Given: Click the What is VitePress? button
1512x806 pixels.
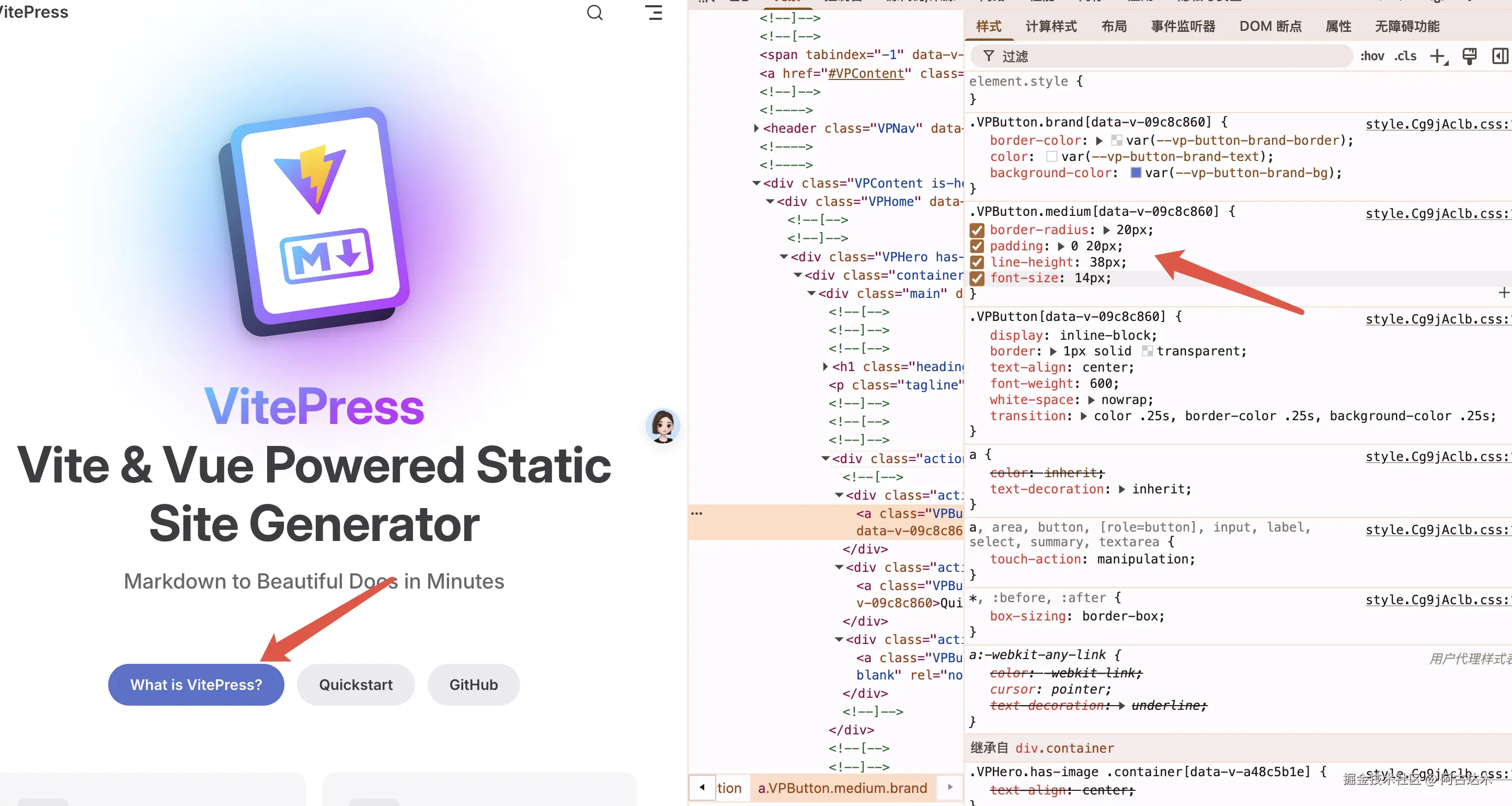Looking at the screenshot, I should point(196,685).
